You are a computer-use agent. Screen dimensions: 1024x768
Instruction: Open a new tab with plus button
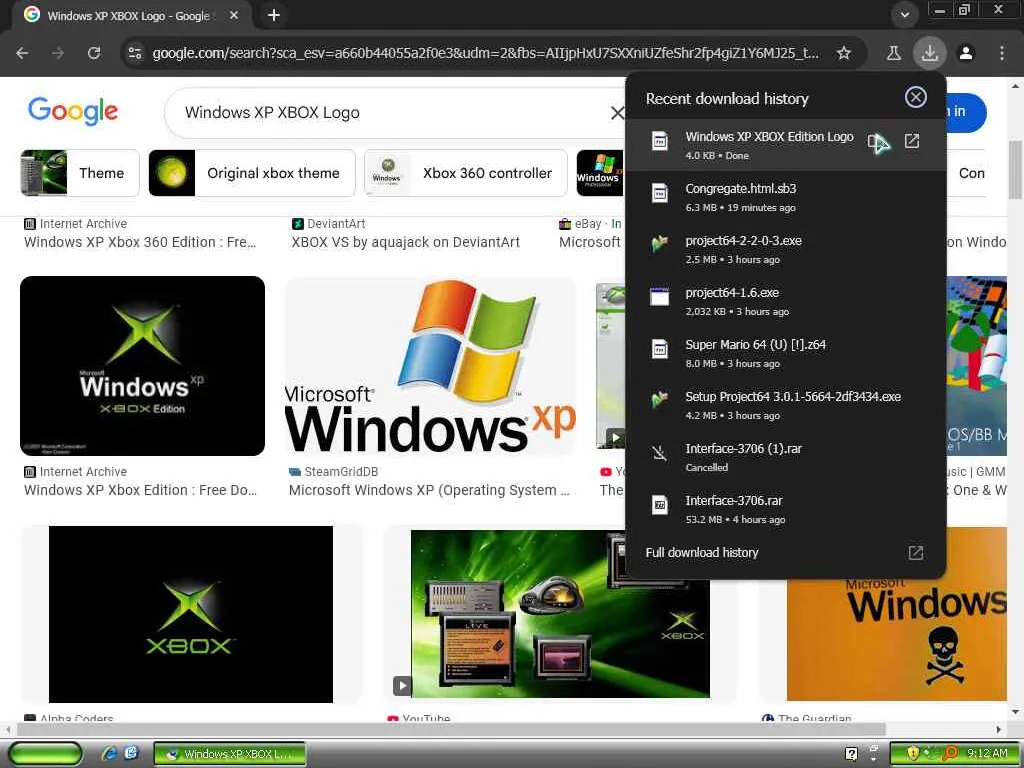(274, 15)
